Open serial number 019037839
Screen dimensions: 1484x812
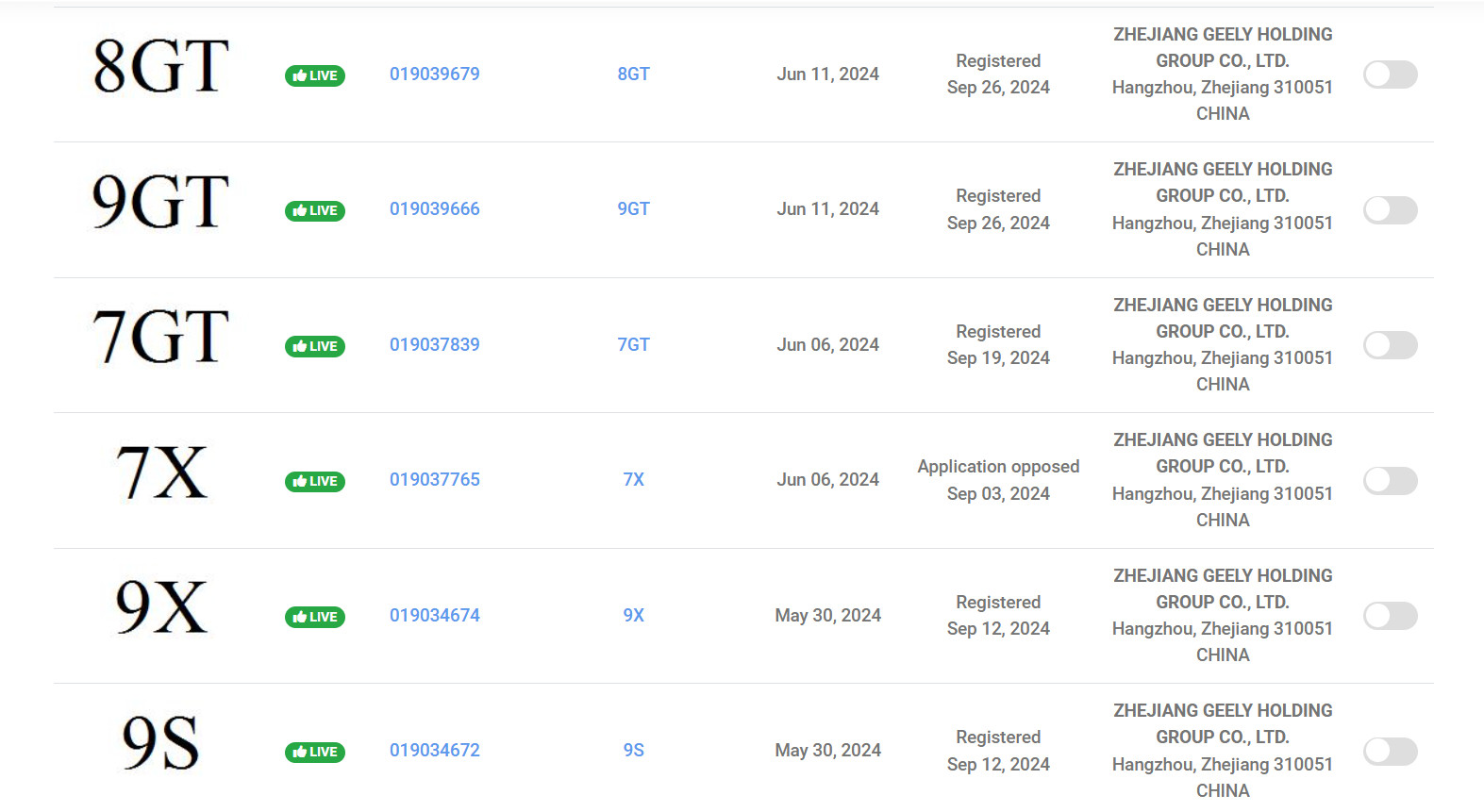click(435, 344)
